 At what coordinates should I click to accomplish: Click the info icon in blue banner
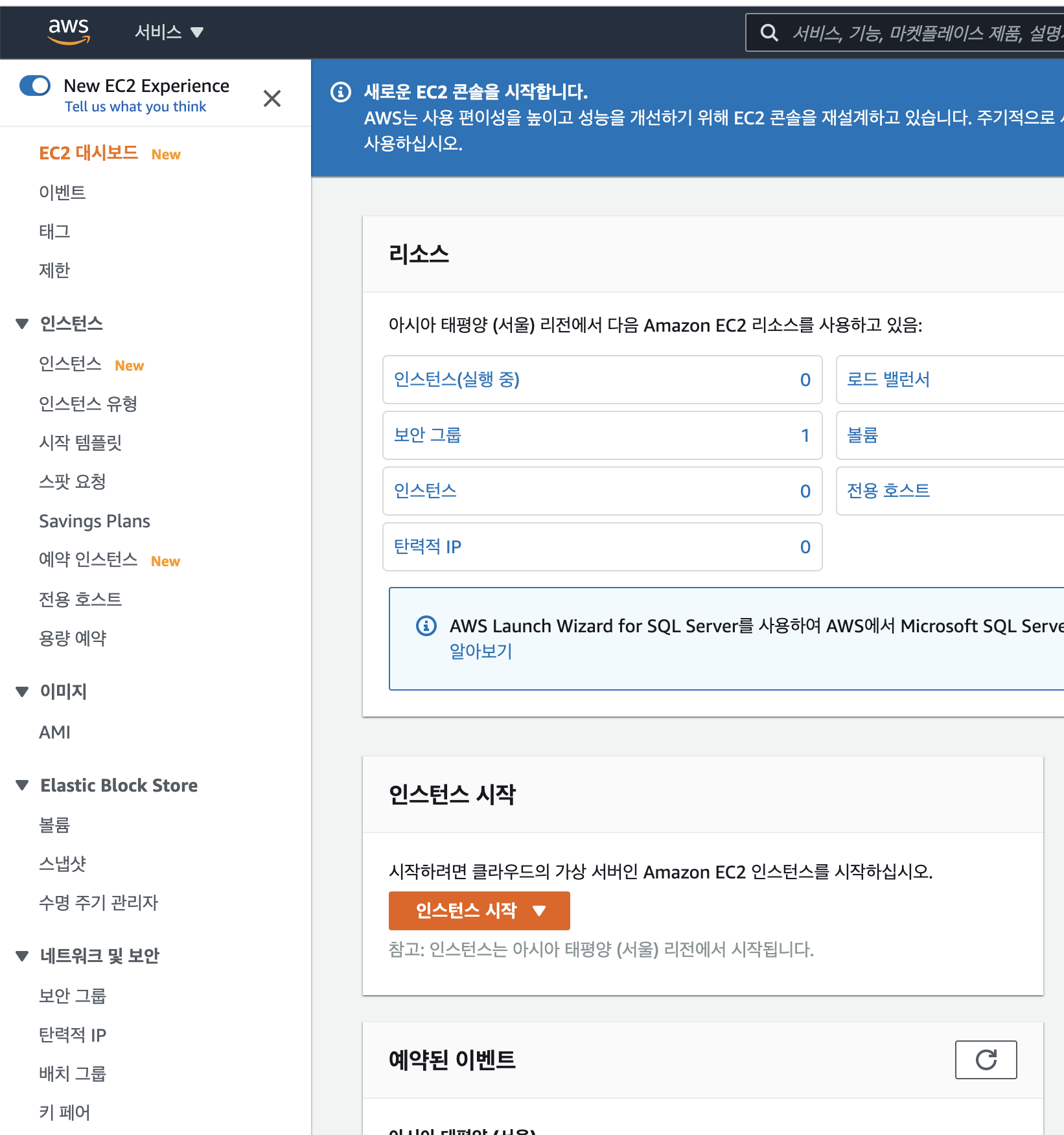341,92
